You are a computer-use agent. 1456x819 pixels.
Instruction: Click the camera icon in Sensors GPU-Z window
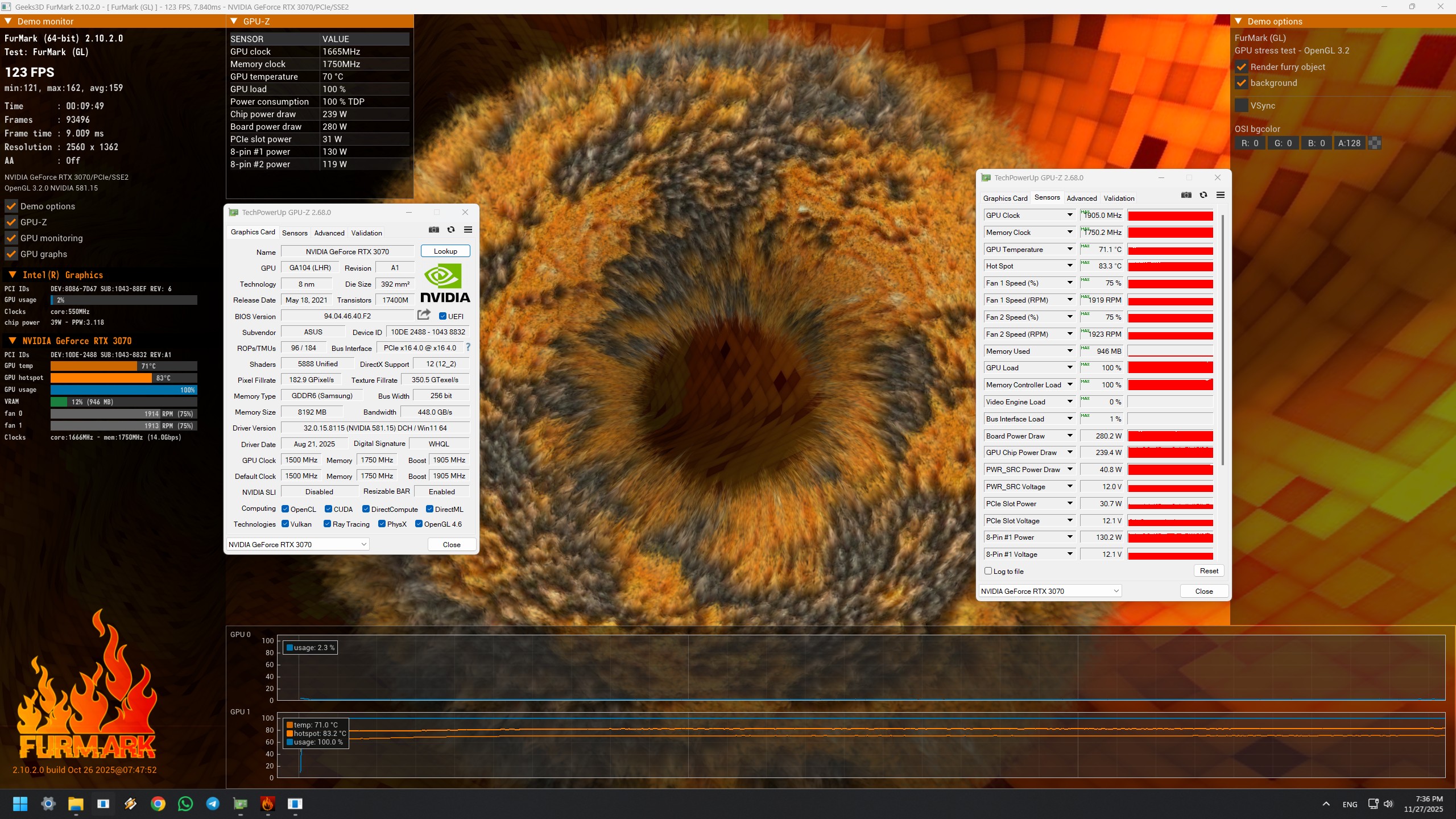tap(1186, 195)
